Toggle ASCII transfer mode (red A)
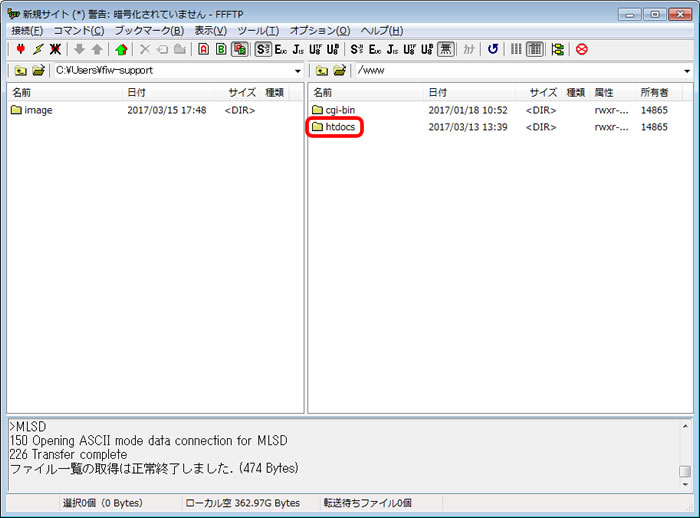700x518 pixels. tap(203, 49)
